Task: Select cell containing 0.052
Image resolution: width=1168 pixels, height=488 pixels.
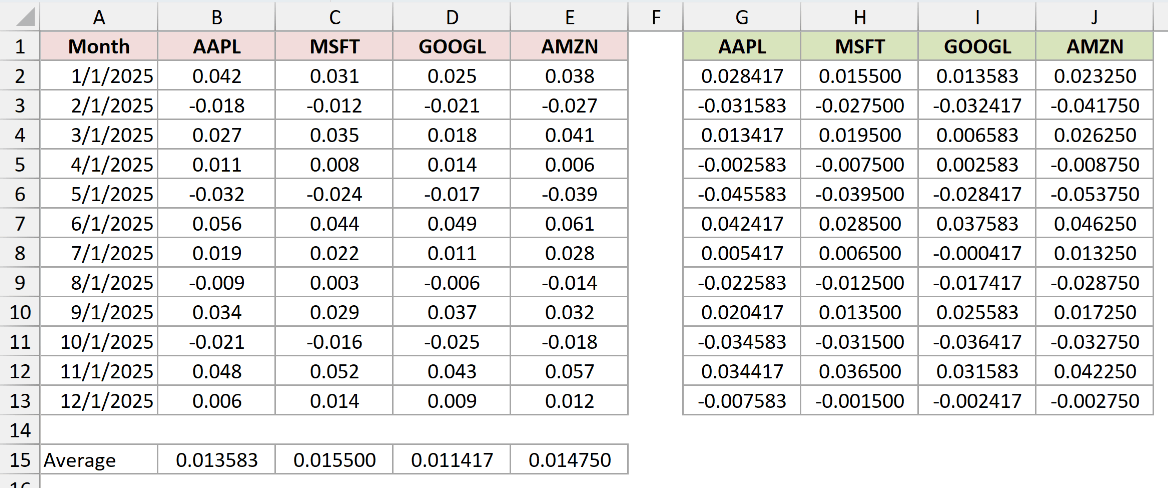Action: pos(334,371)
